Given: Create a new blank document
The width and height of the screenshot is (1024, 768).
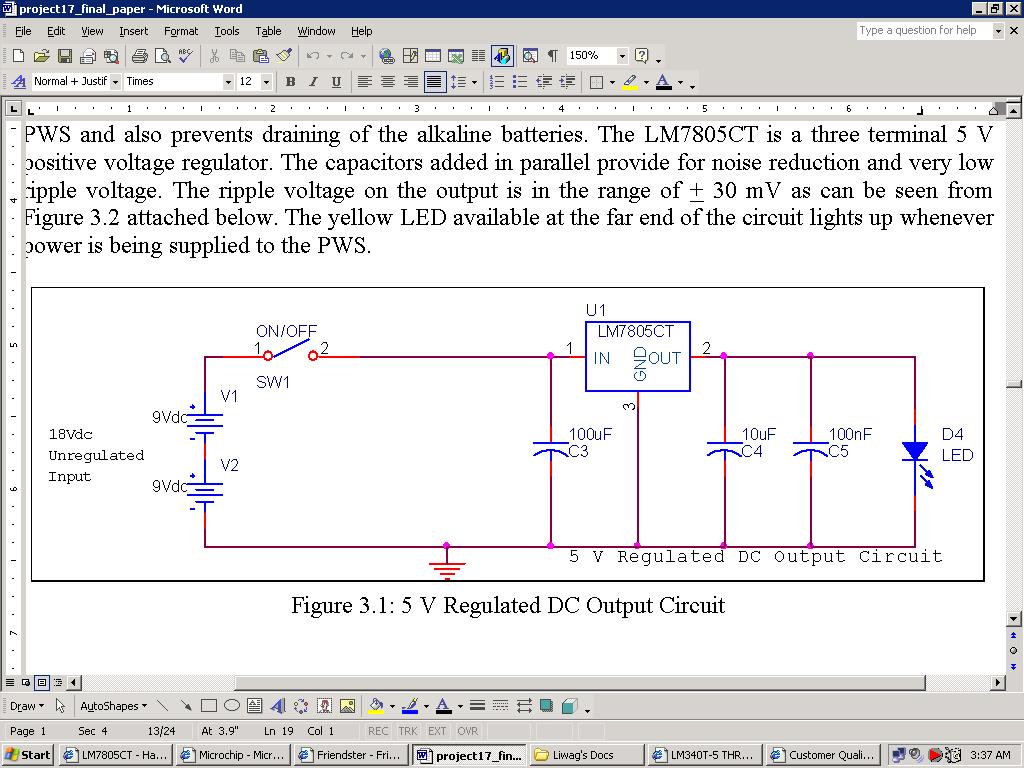Looking at the screenshot, I should [18, 56].
